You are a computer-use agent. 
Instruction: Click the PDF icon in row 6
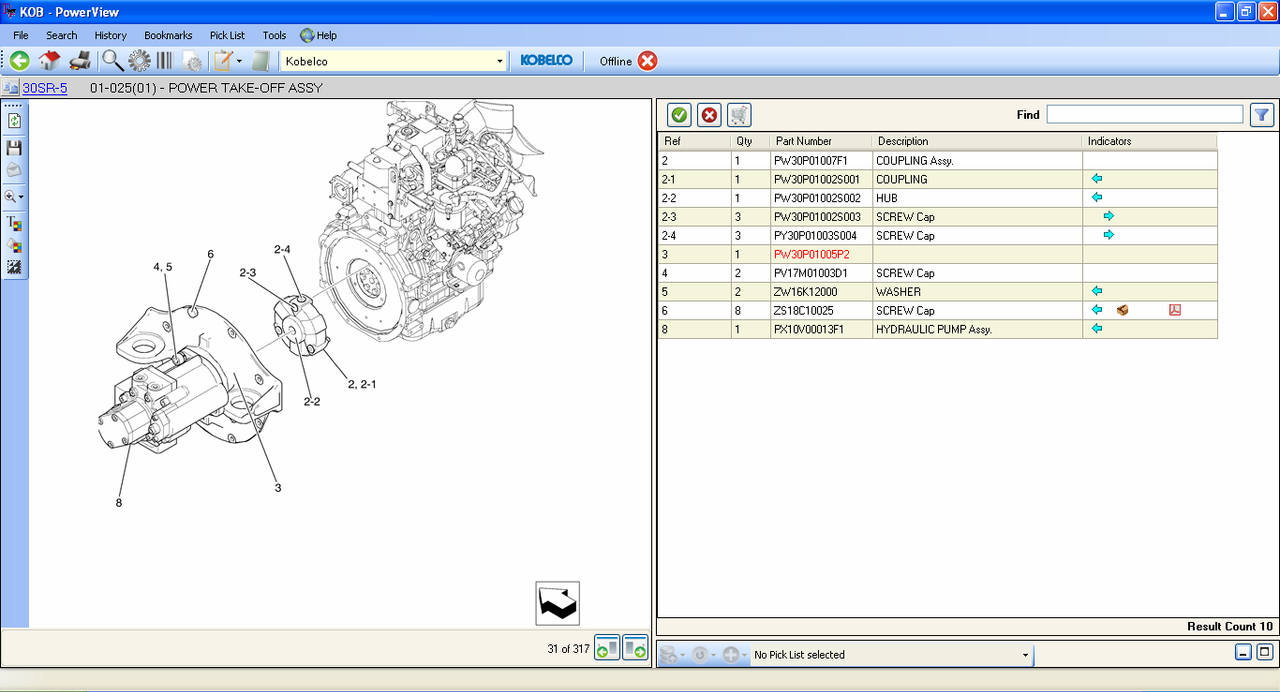tap(1175, 310)
